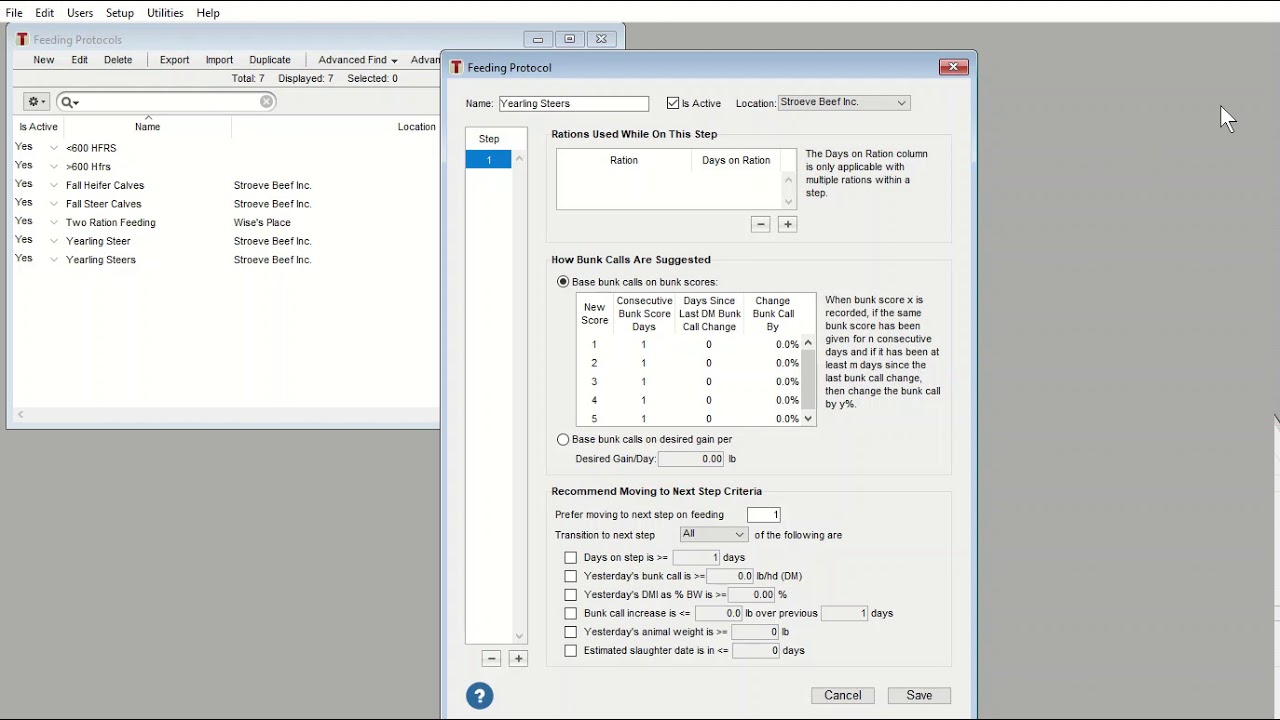Open Transition to next step All dropdown
Image resolution: width=1280 pixels, height=720 pixels.
(x=713, y=535)
